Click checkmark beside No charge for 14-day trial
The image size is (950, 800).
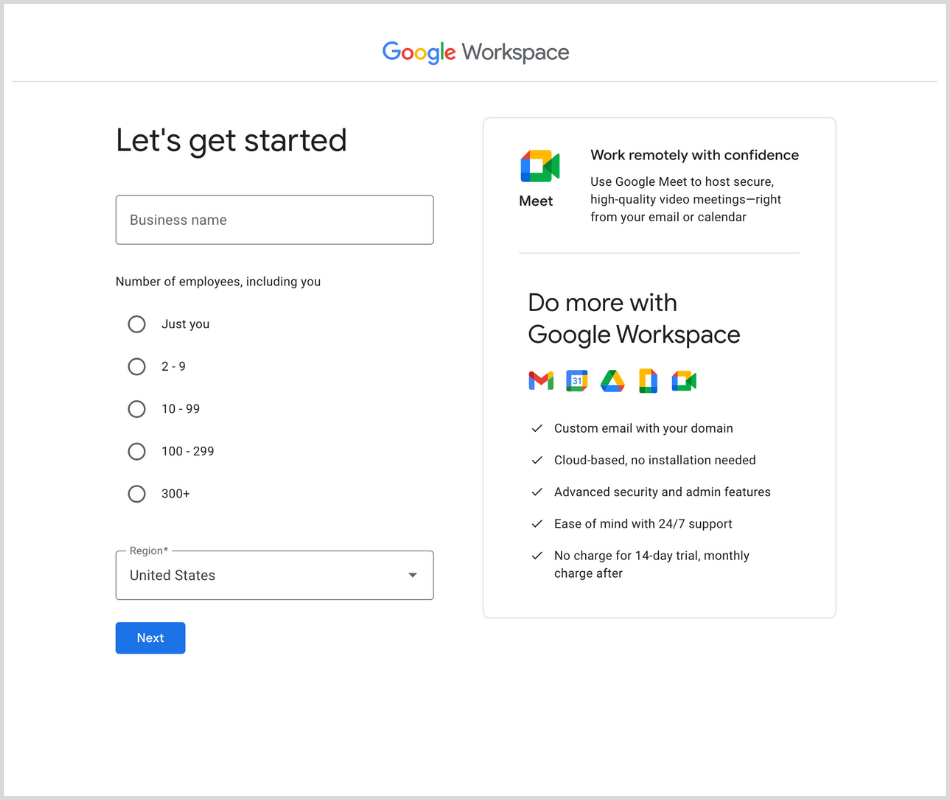point(537,556)
